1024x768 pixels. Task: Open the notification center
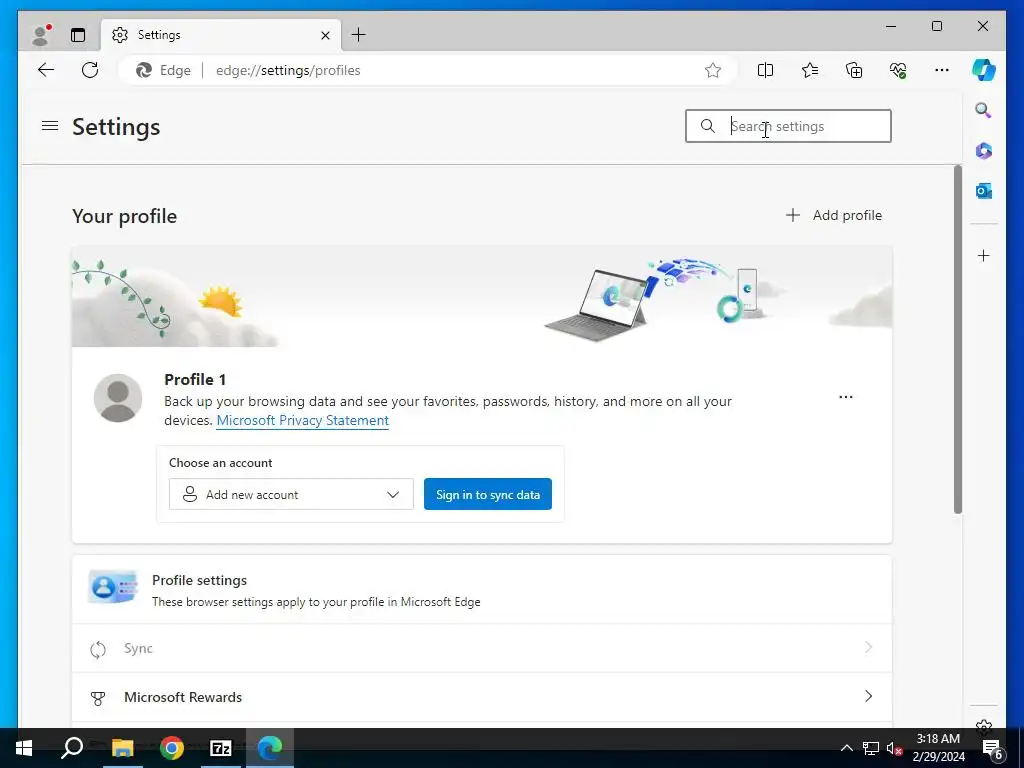pos(993,748)
